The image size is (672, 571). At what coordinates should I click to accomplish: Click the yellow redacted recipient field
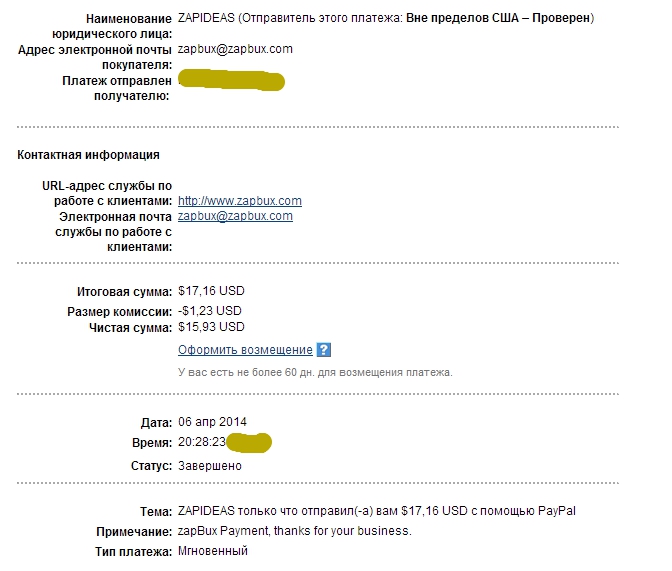(x=231, y=80)
